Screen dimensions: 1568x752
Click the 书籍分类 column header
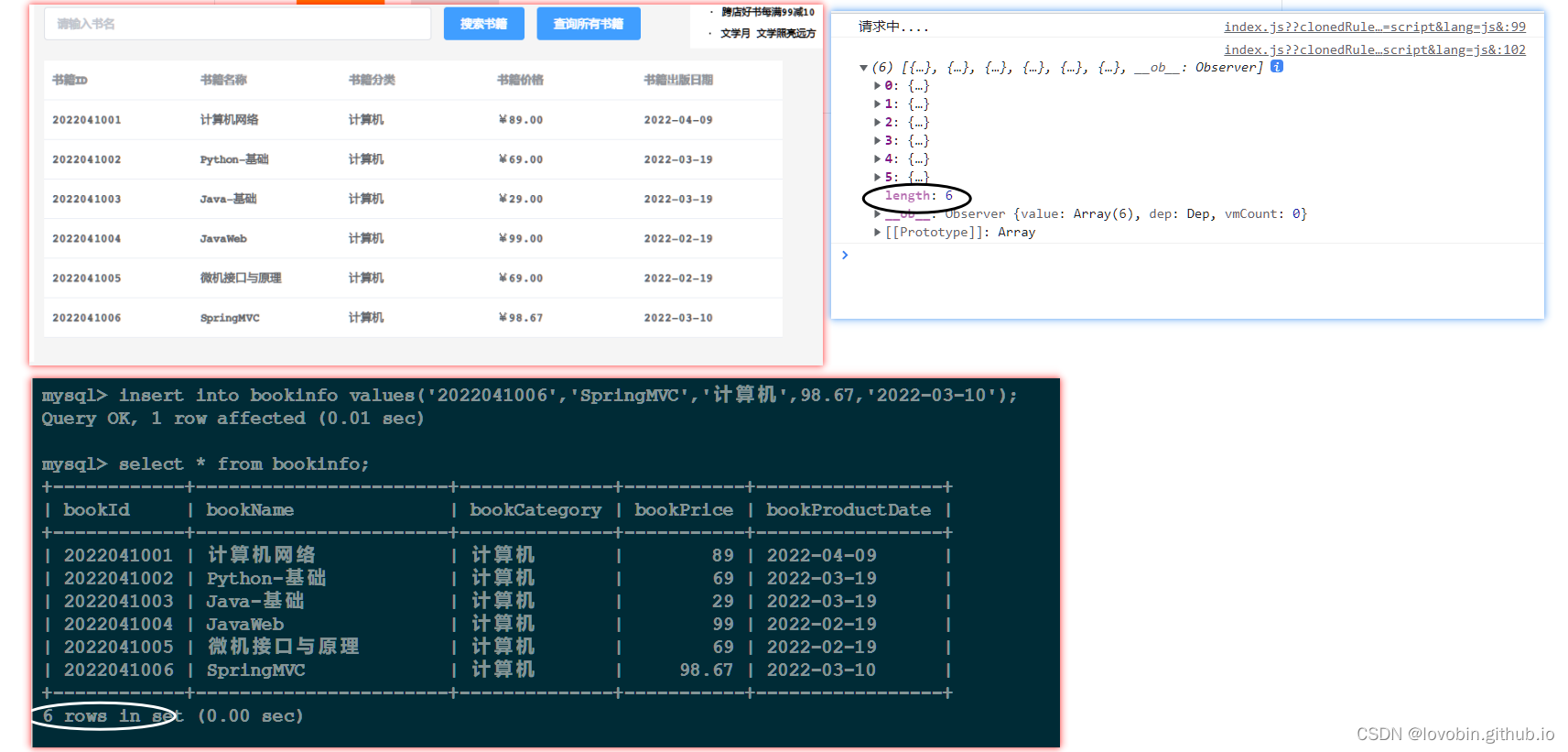(372, 80)
